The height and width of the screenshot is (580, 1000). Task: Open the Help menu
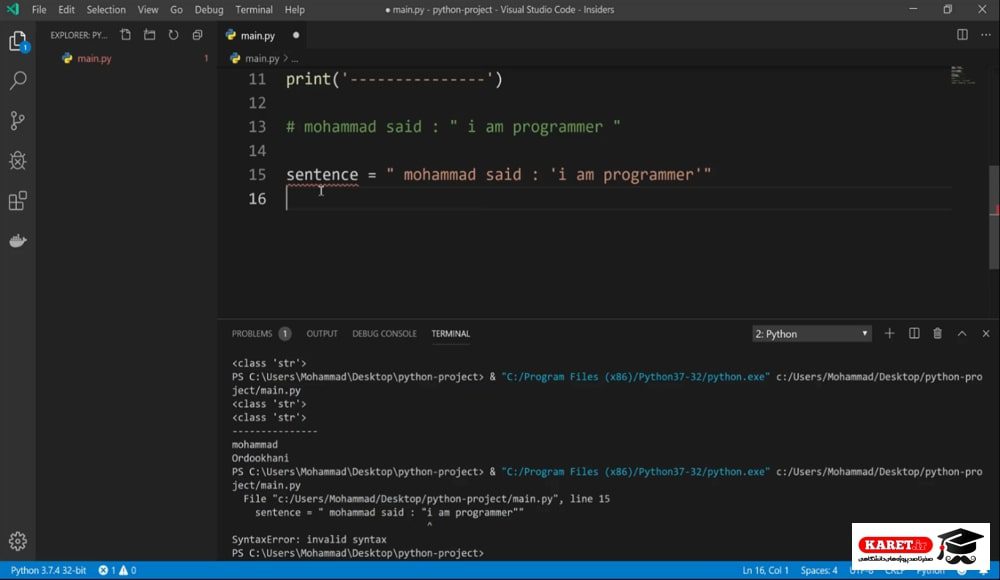tap(295, 10)
